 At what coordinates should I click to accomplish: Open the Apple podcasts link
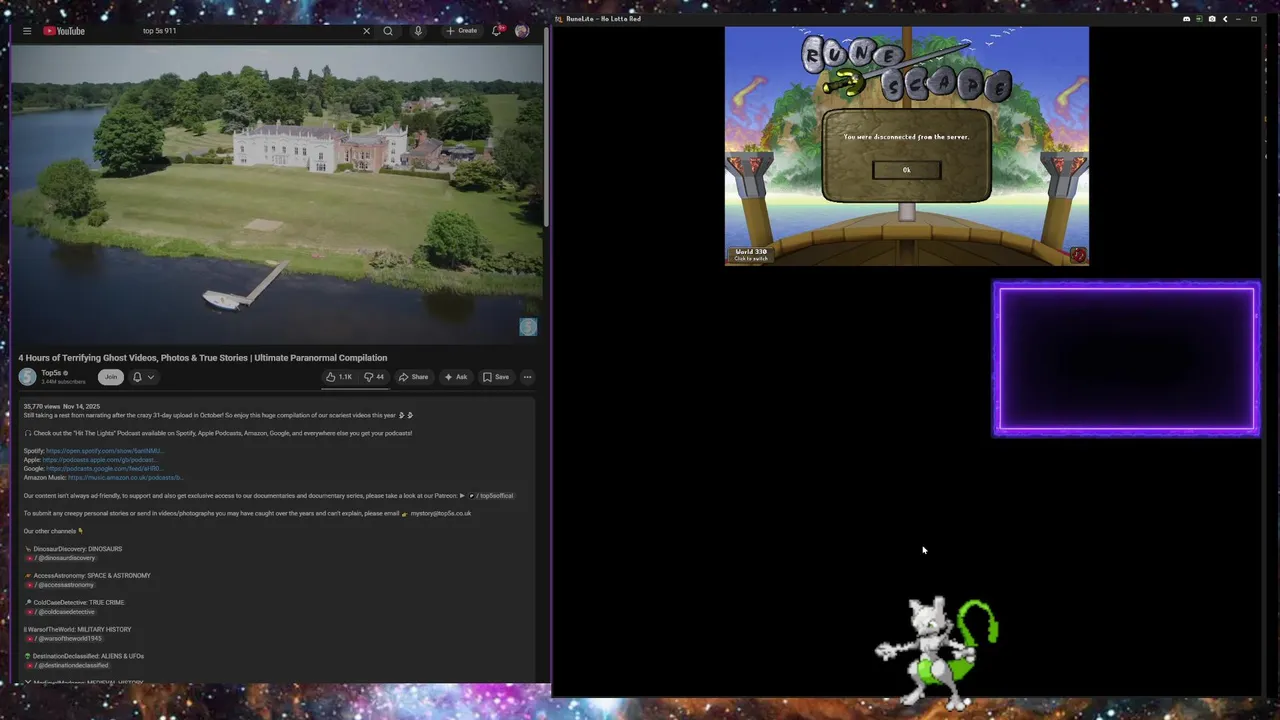pyautogui.click(x=99, y=460)
